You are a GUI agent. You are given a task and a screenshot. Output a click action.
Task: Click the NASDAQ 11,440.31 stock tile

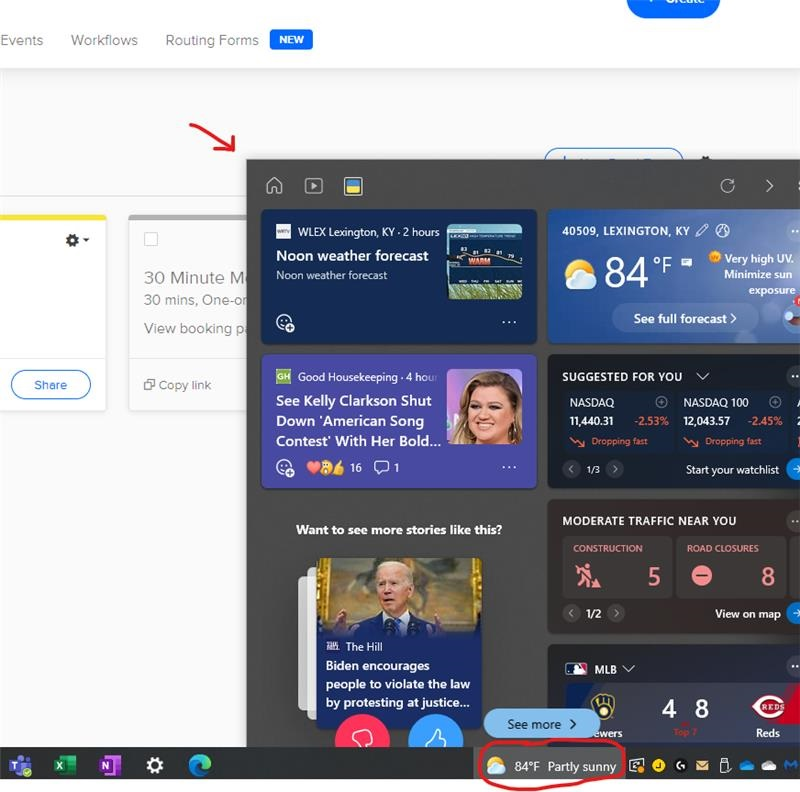click(618, 422)
